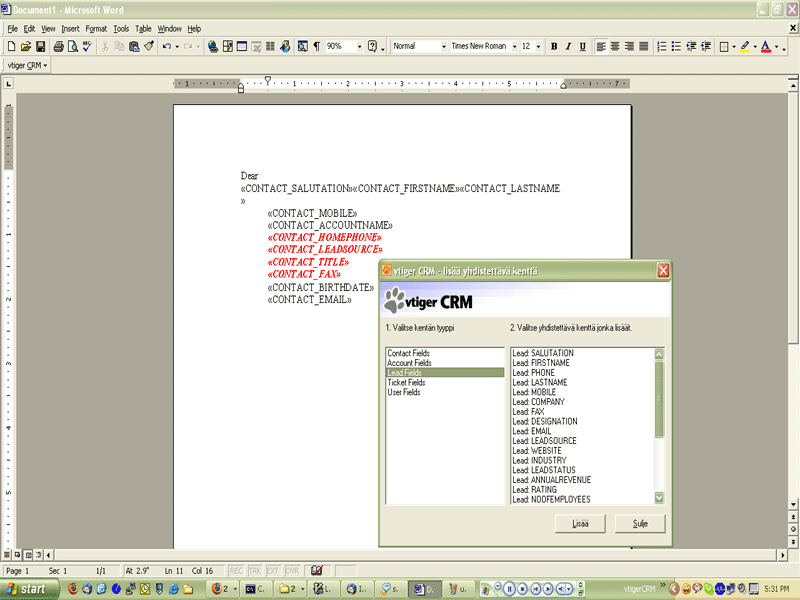
Task: Click the Open file icon
Action: [26, 46]
